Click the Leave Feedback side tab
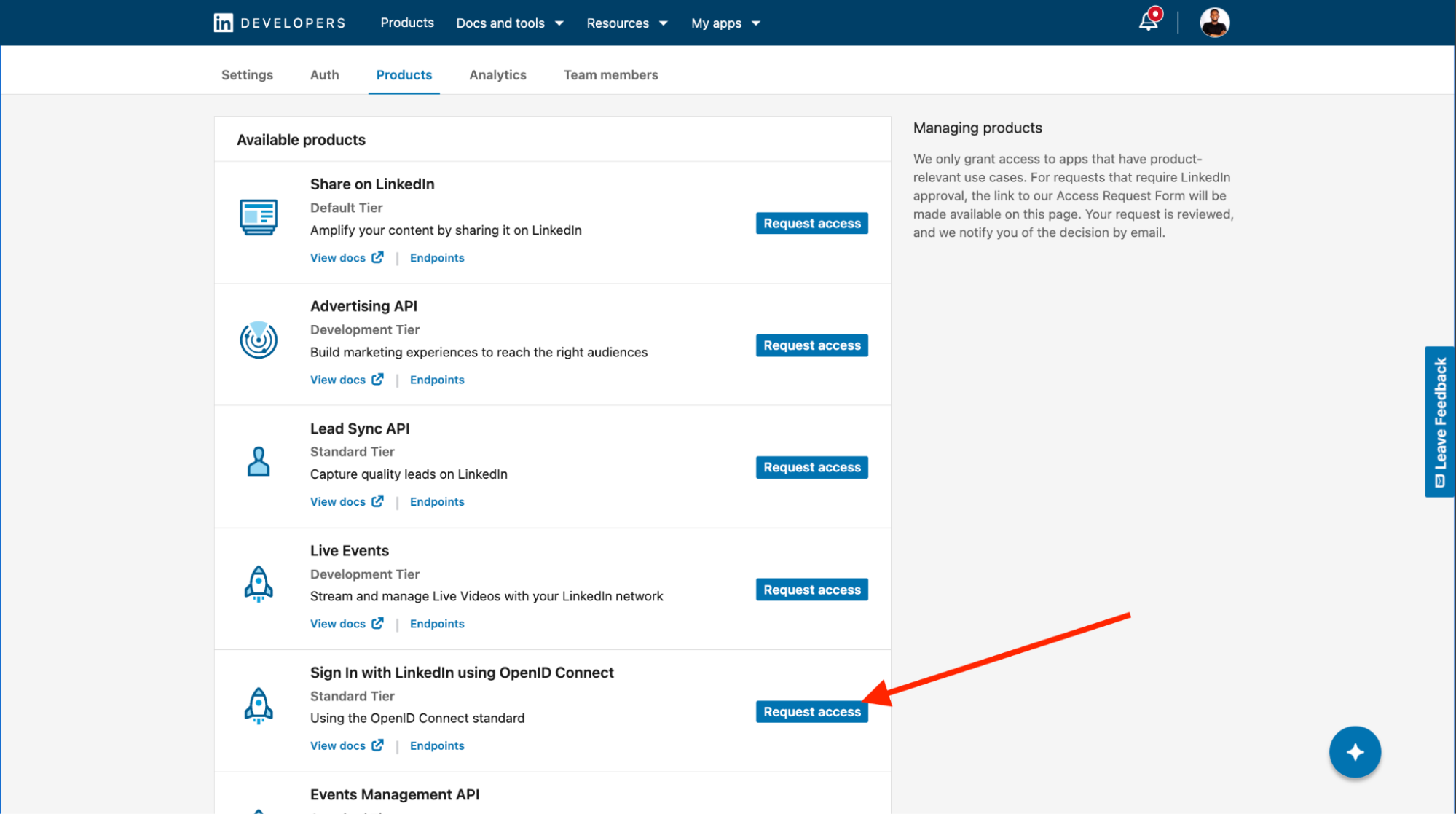The width and height of the screenshot is (1456, 814). pyautogui.click(x=1439, y=422)
